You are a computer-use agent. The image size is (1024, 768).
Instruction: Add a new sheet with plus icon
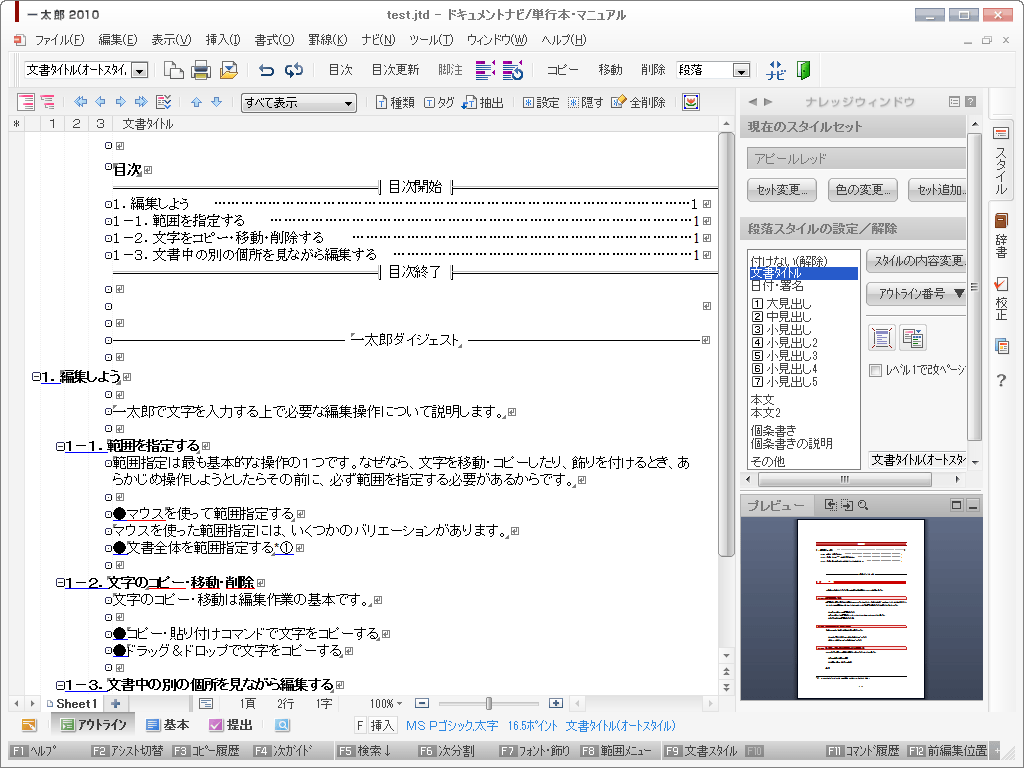click(x=116, y=703)
